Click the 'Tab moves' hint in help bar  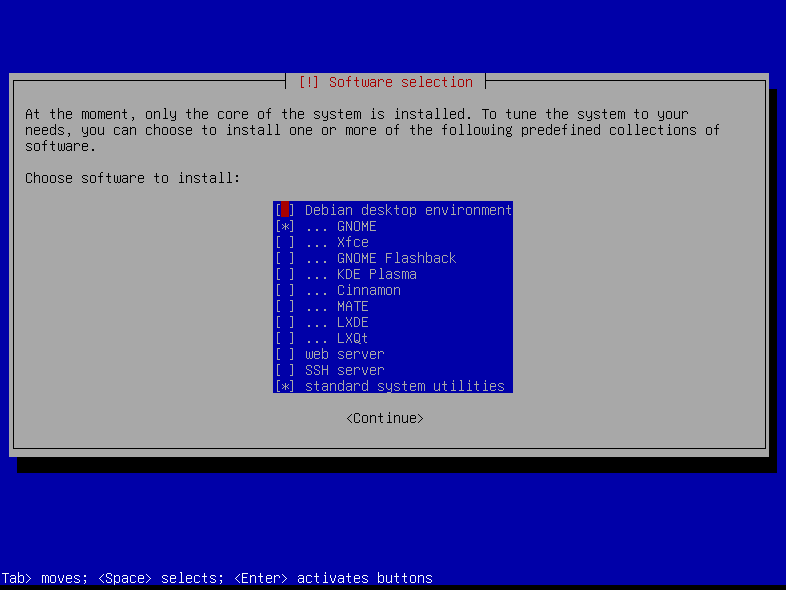28,578
